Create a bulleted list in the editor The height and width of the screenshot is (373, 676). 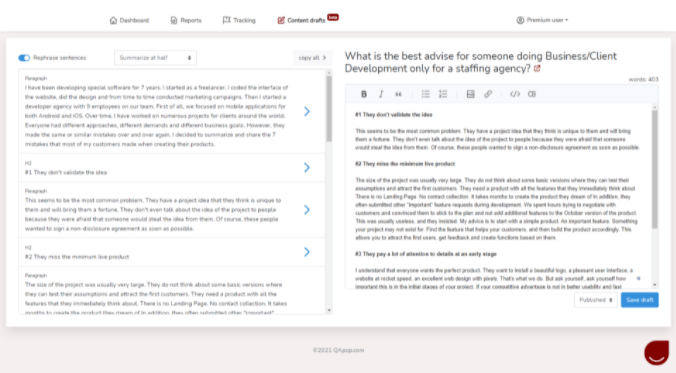[426, 94]
